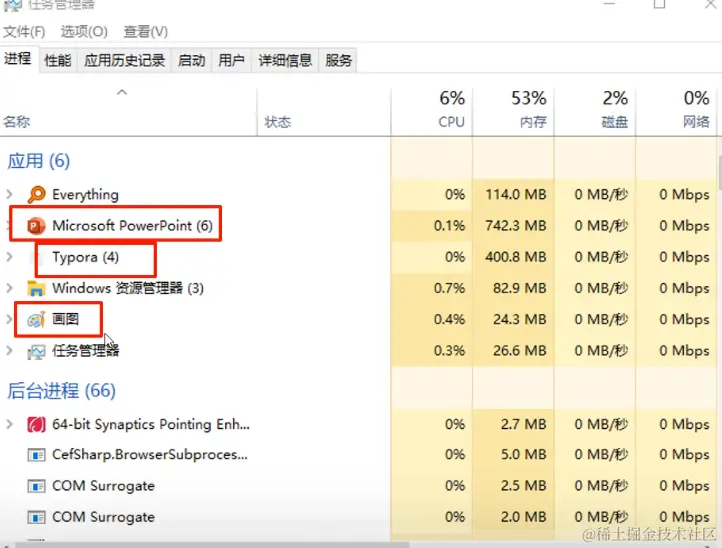This screenshot has width=722, height=548.
Task: Sort by the 状态 column header
Action: (278, 122)
